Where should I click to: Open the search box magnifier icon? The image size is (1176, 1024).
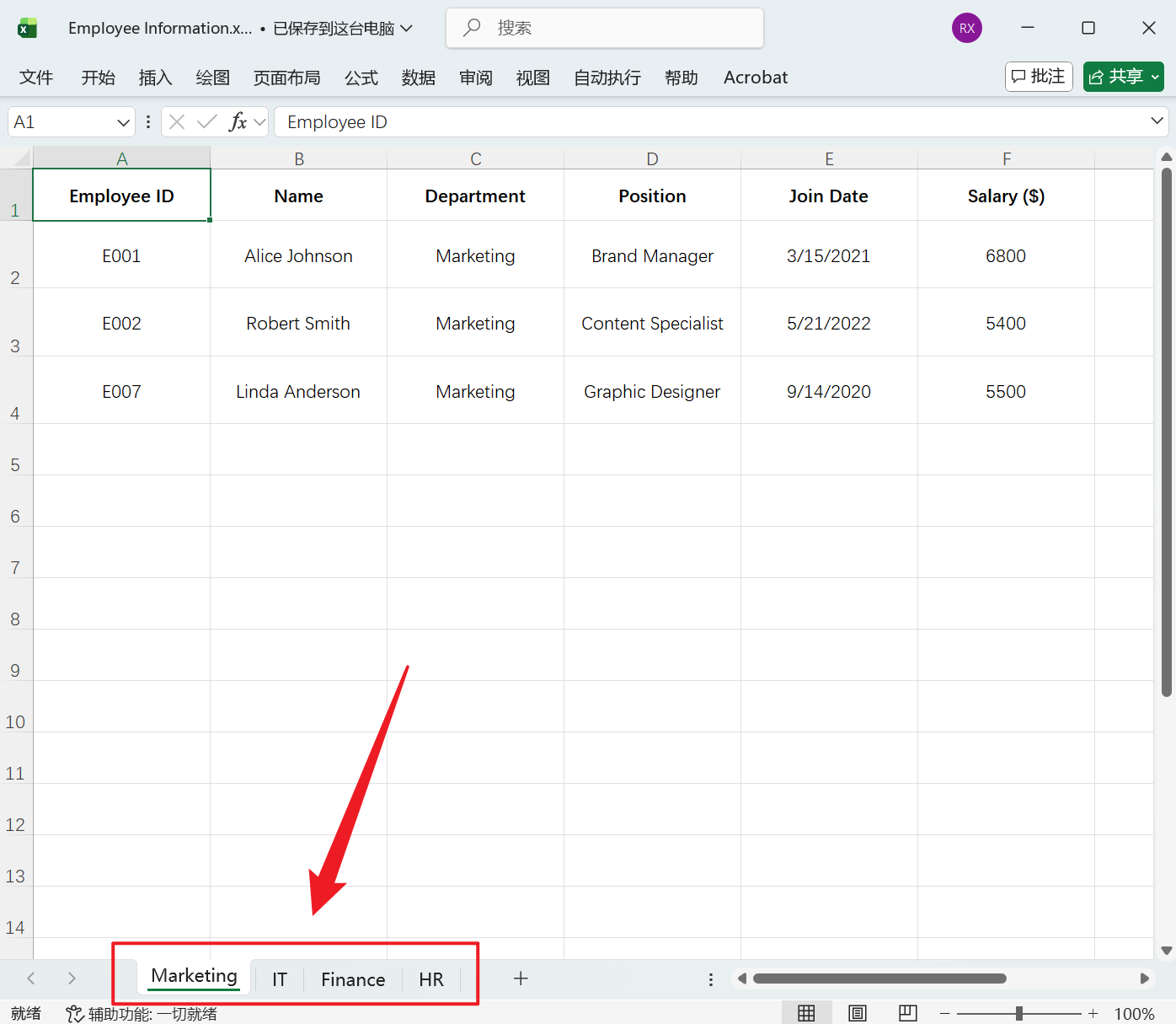(x=472, y=27)
